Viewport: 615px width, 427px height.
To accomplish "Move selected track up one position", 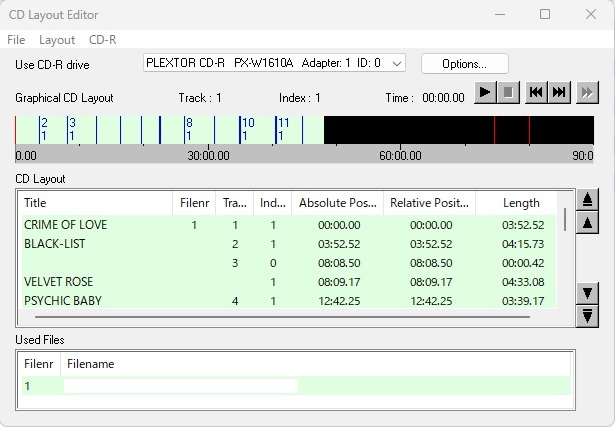I will pyautogui.click(x=588, y=222).
